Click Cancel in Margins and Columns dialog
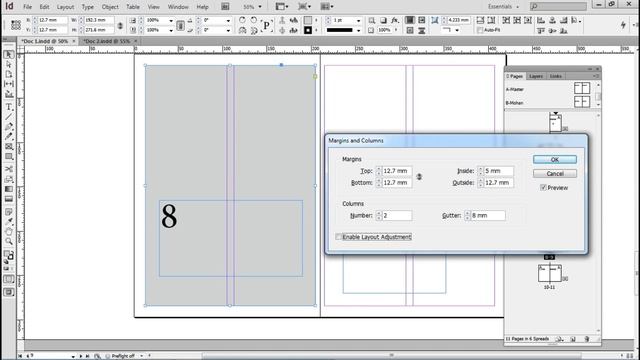 (555, 173)
